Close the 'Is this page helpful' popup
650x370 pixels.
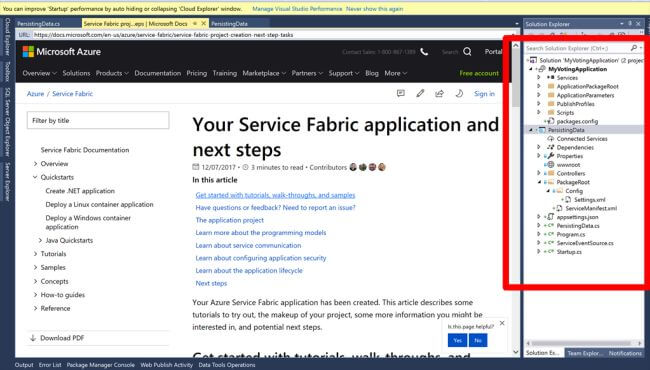[x=502, y=323]
